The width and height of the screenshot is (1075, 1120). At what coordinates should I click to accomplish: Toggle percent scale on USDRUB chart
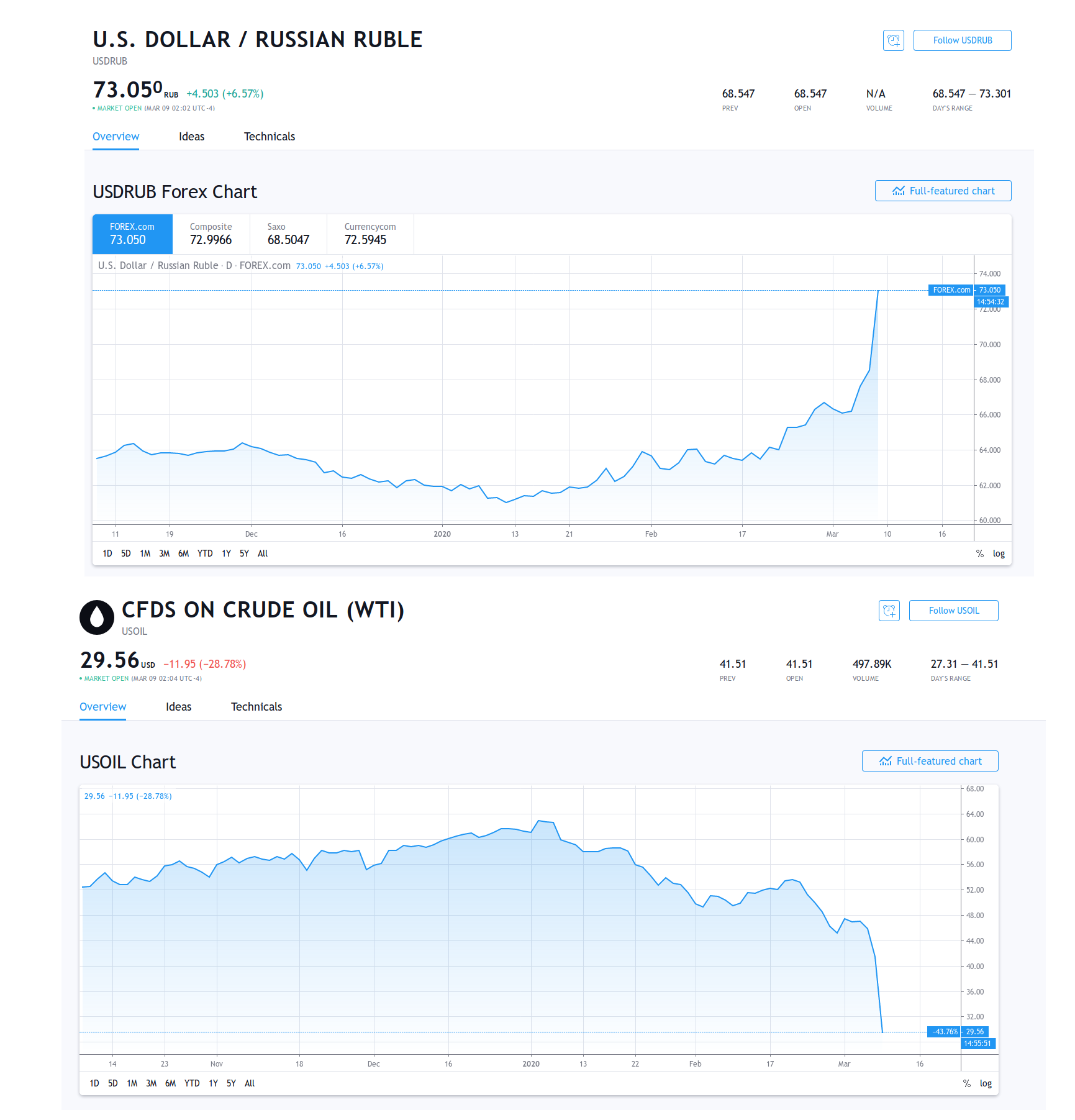pyautogui.click(x=979, y=553)
